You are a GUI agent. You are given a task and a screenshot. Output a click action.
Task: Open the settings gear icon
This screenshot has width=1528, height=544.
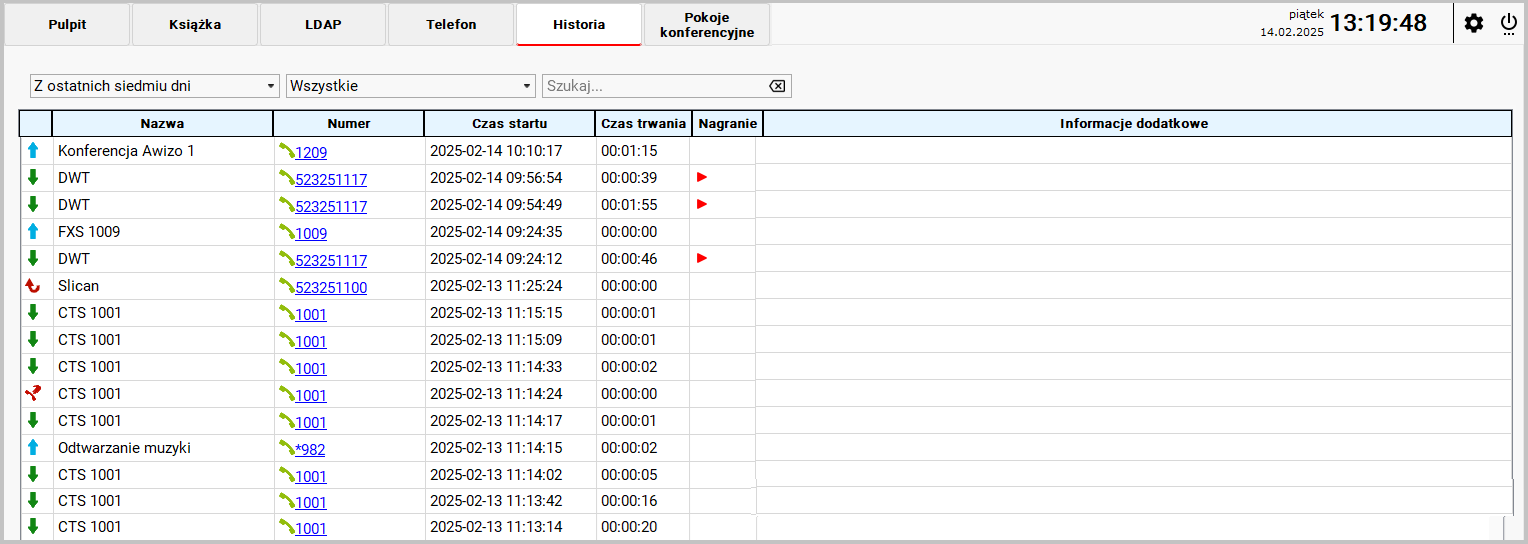[x=1474, y=23]
